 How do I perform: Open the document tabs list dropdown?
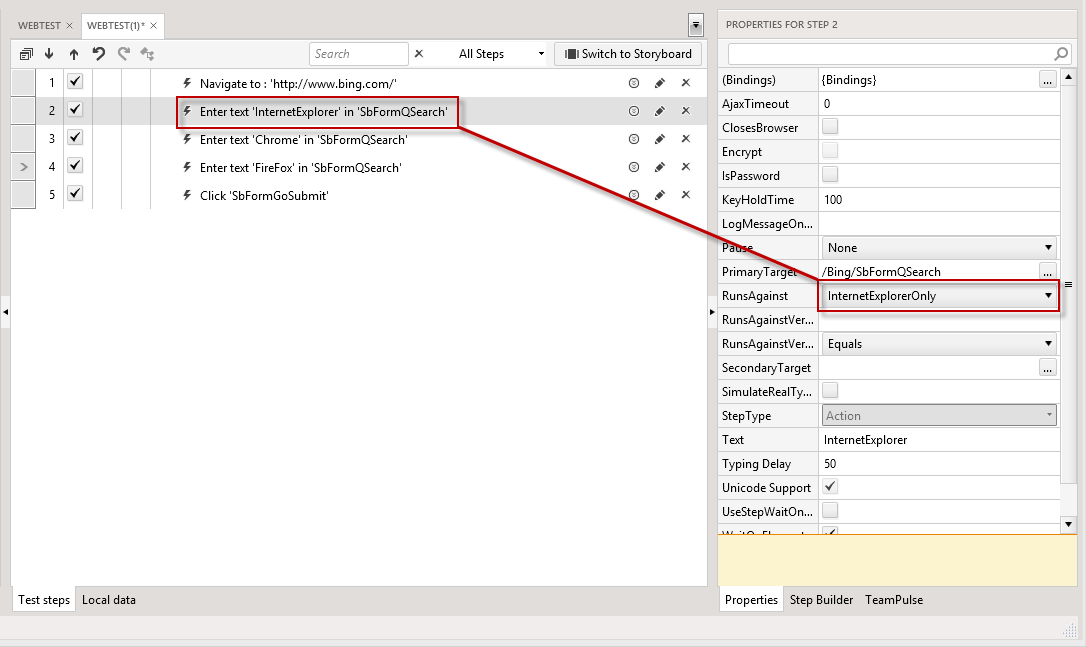696,26
